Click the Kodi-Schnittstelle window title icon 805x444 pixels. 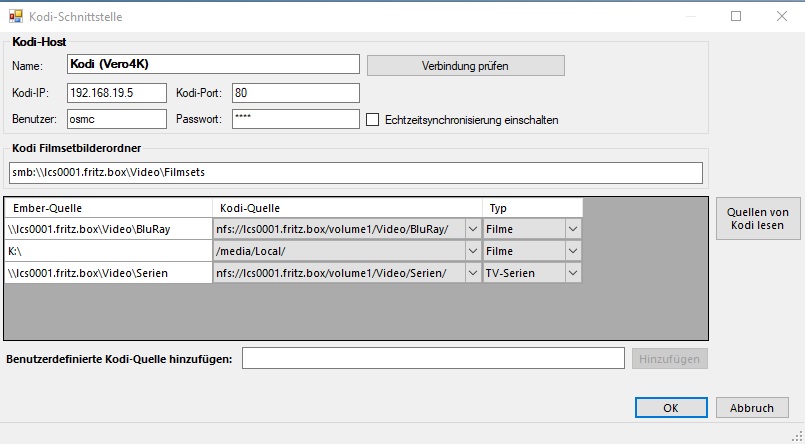[16, 16]
